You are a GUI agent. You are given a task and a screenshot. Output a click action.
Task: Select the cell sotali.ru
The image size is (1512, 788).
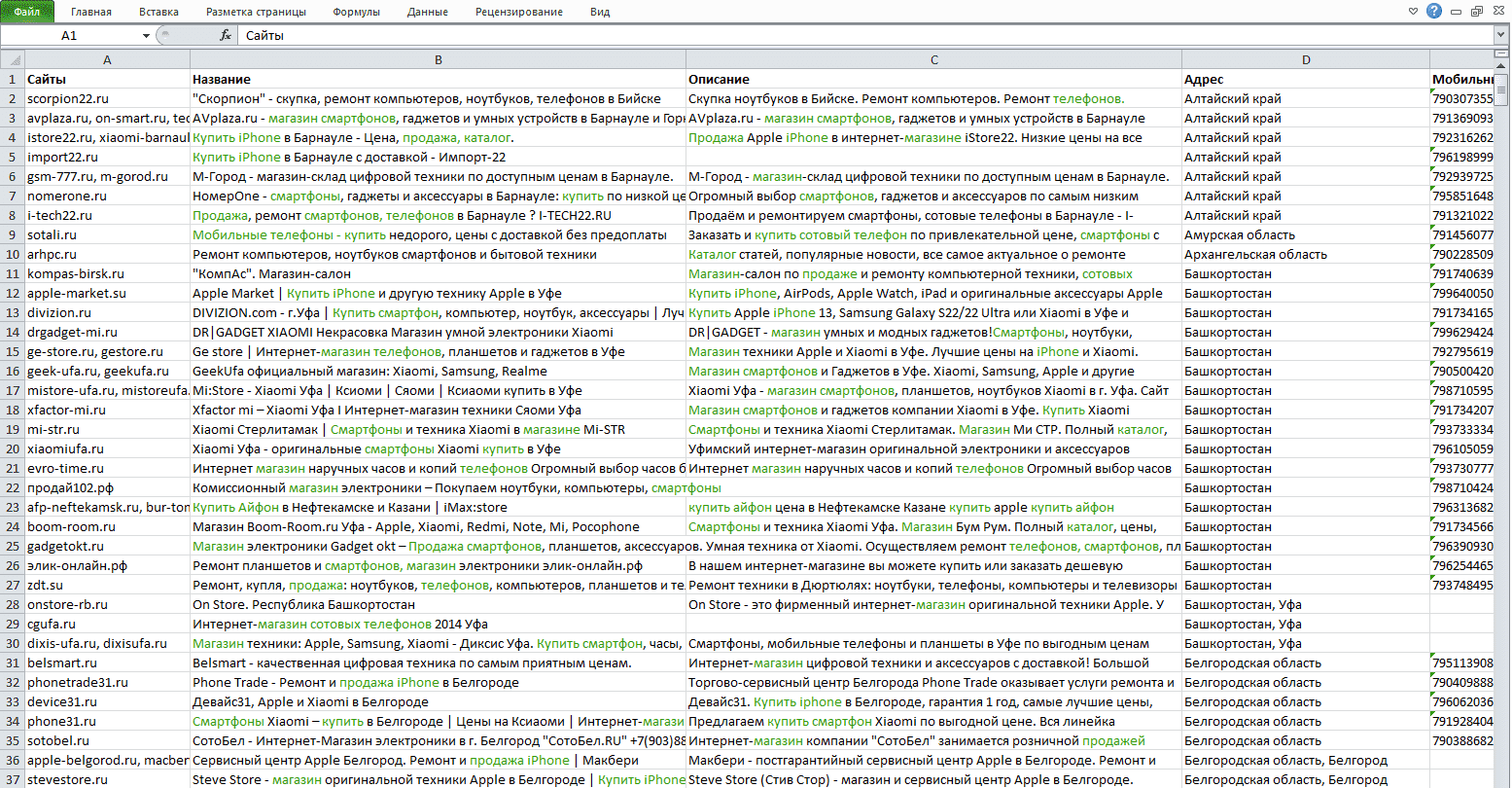(x=107, y=234)
